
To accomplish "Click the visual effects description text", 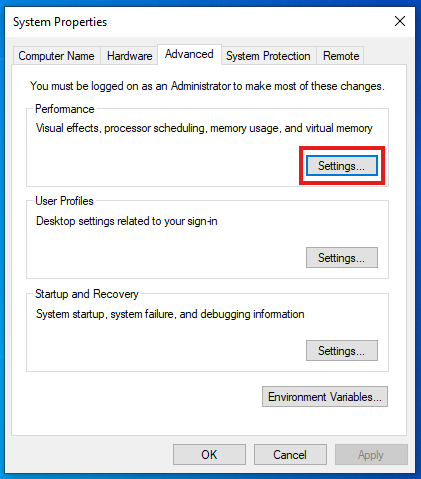I will [204, 128].
